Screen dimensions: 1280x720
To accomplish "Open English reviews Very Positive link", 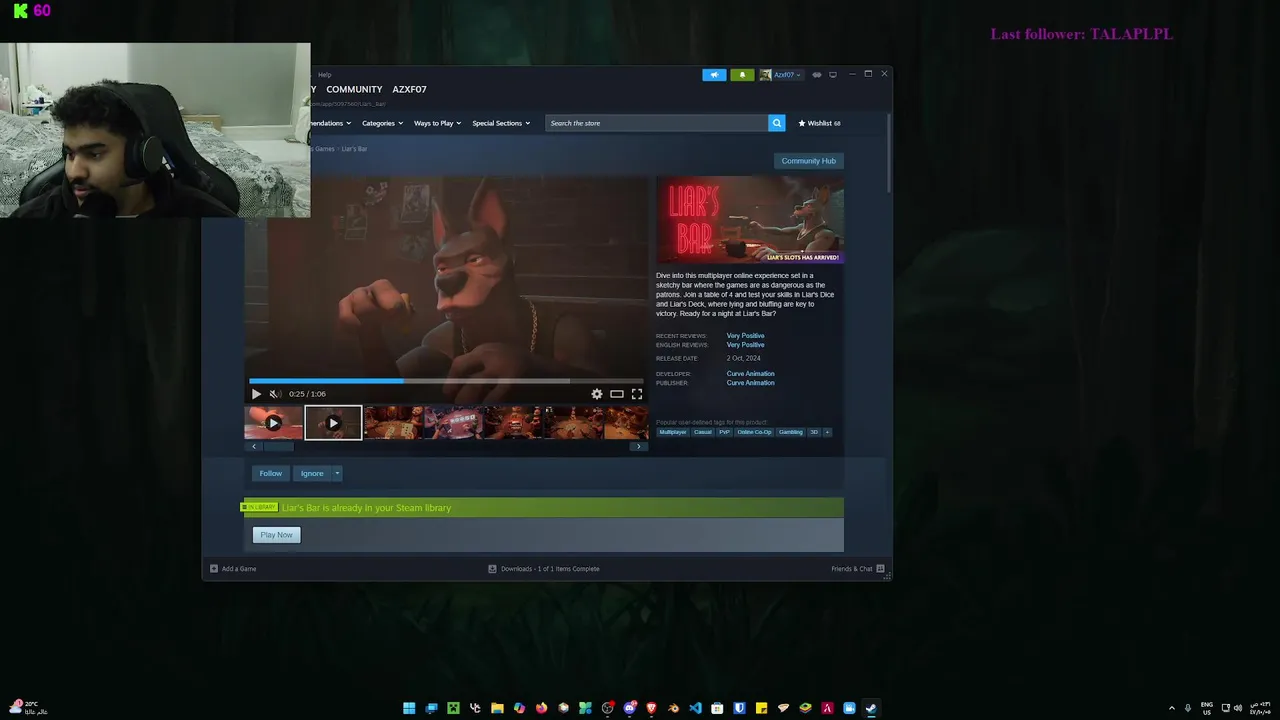I will (x=745, y=345).
